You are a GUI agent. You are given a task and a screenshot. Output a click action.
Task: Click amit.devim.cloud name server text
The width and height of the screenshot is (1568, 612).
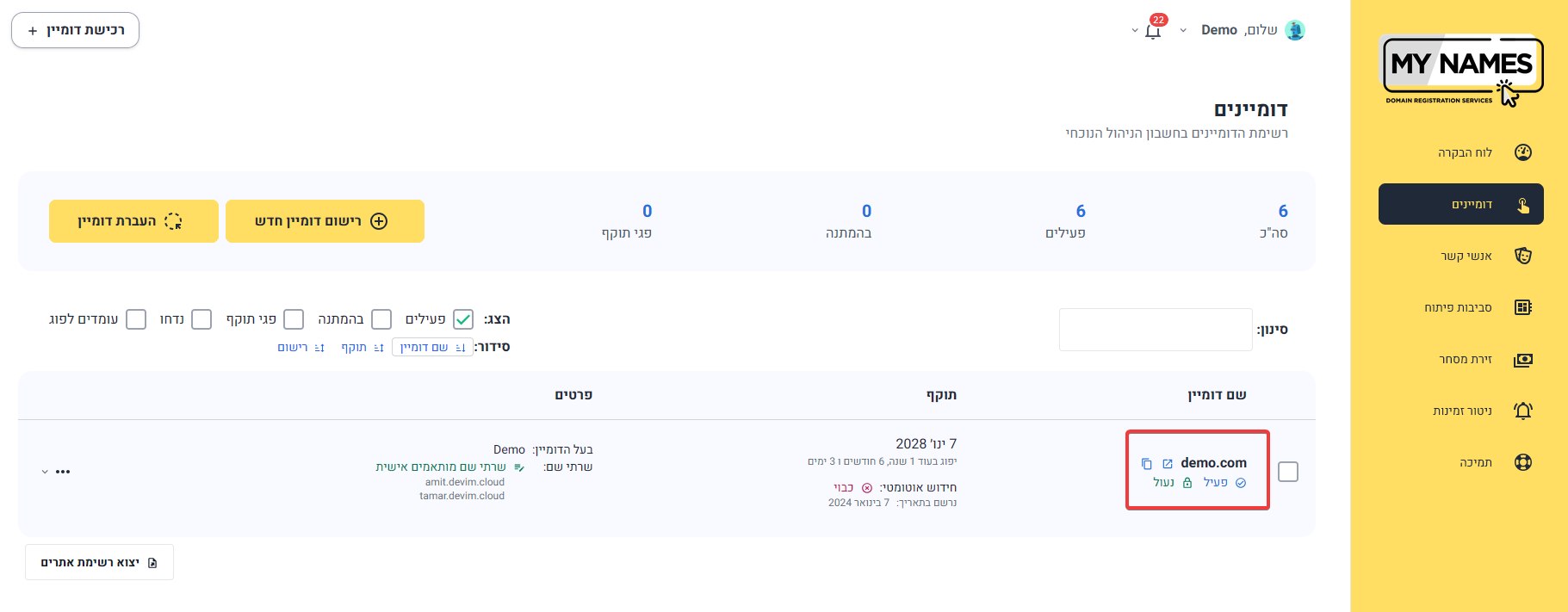click(x=465, y=482)
